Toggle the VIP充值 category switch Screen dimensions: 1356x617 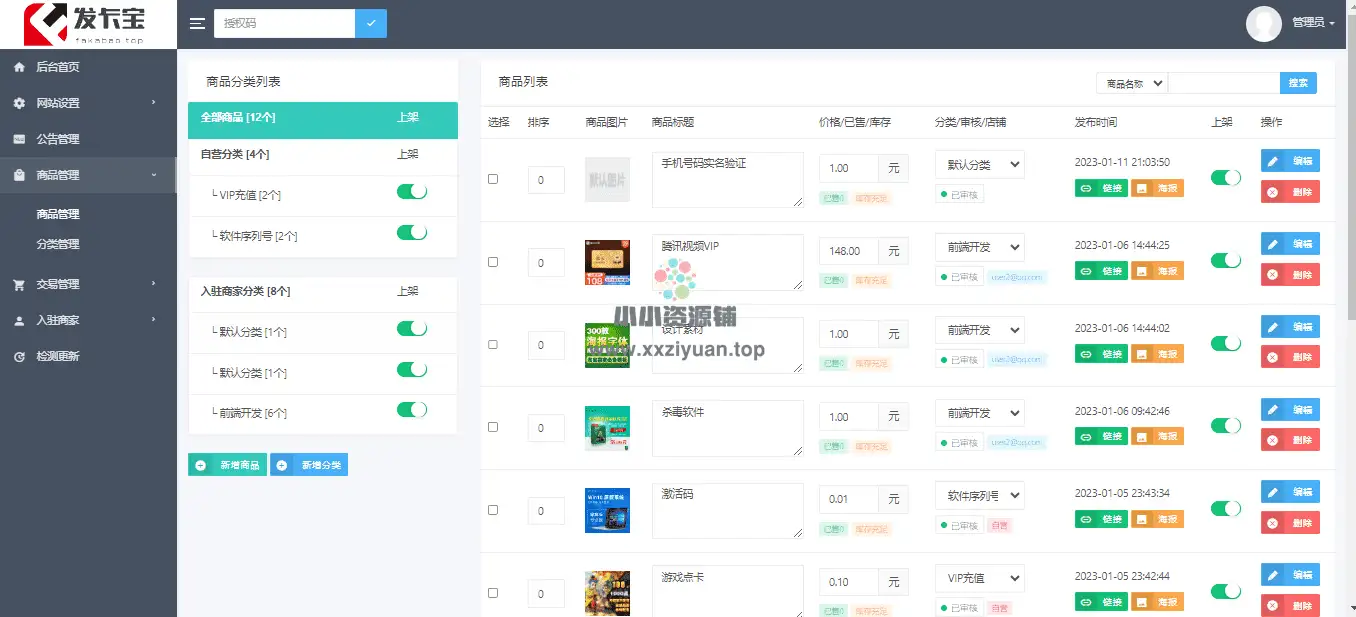412,192
